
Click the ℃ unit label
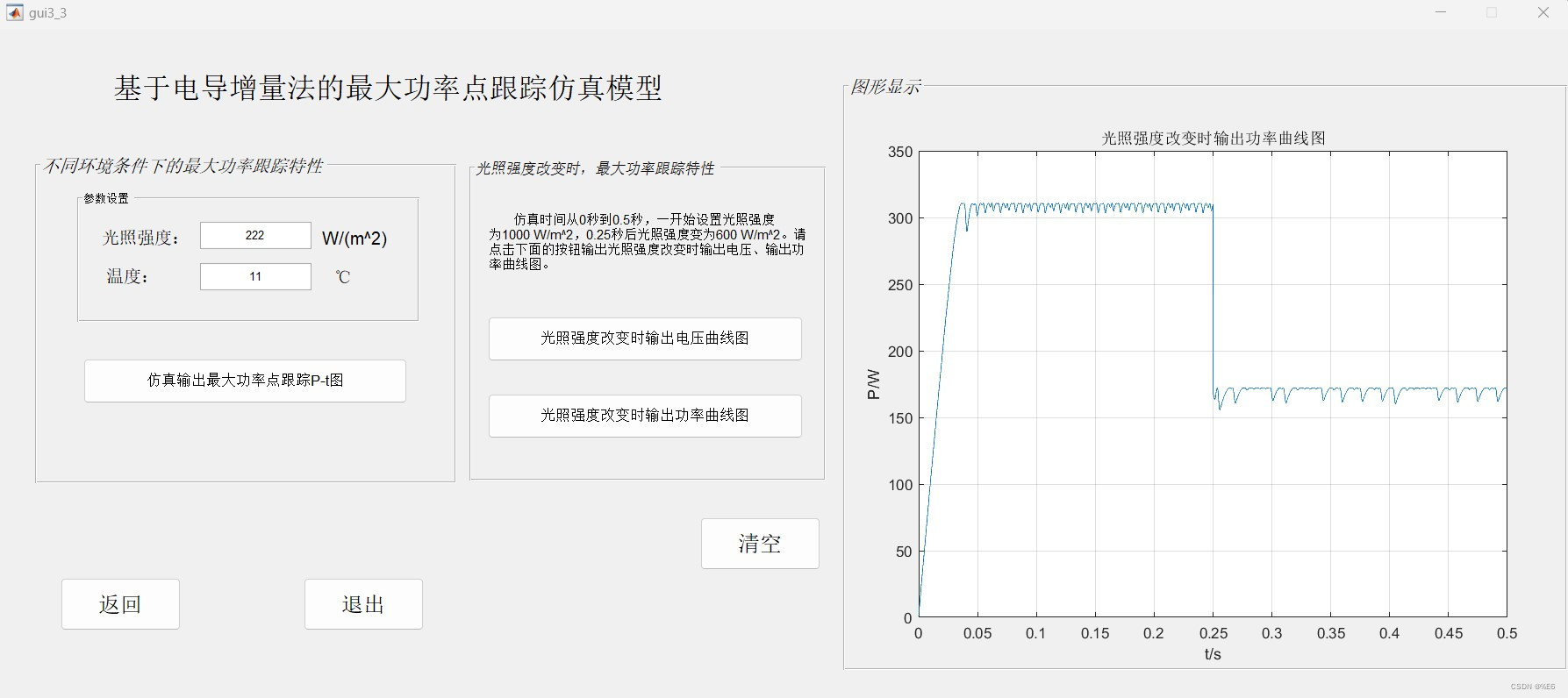click(343, 277)
